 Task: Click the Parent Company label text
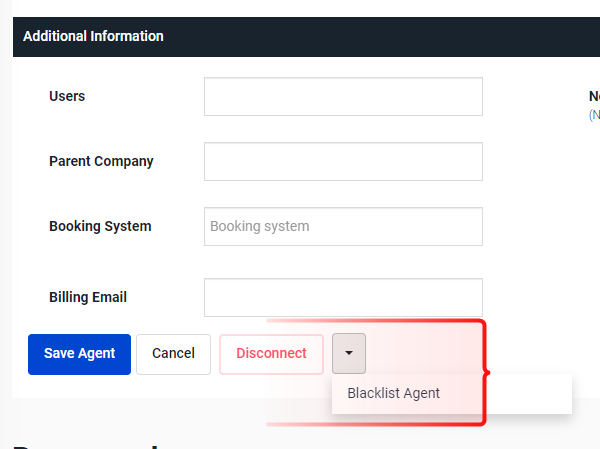101,162
